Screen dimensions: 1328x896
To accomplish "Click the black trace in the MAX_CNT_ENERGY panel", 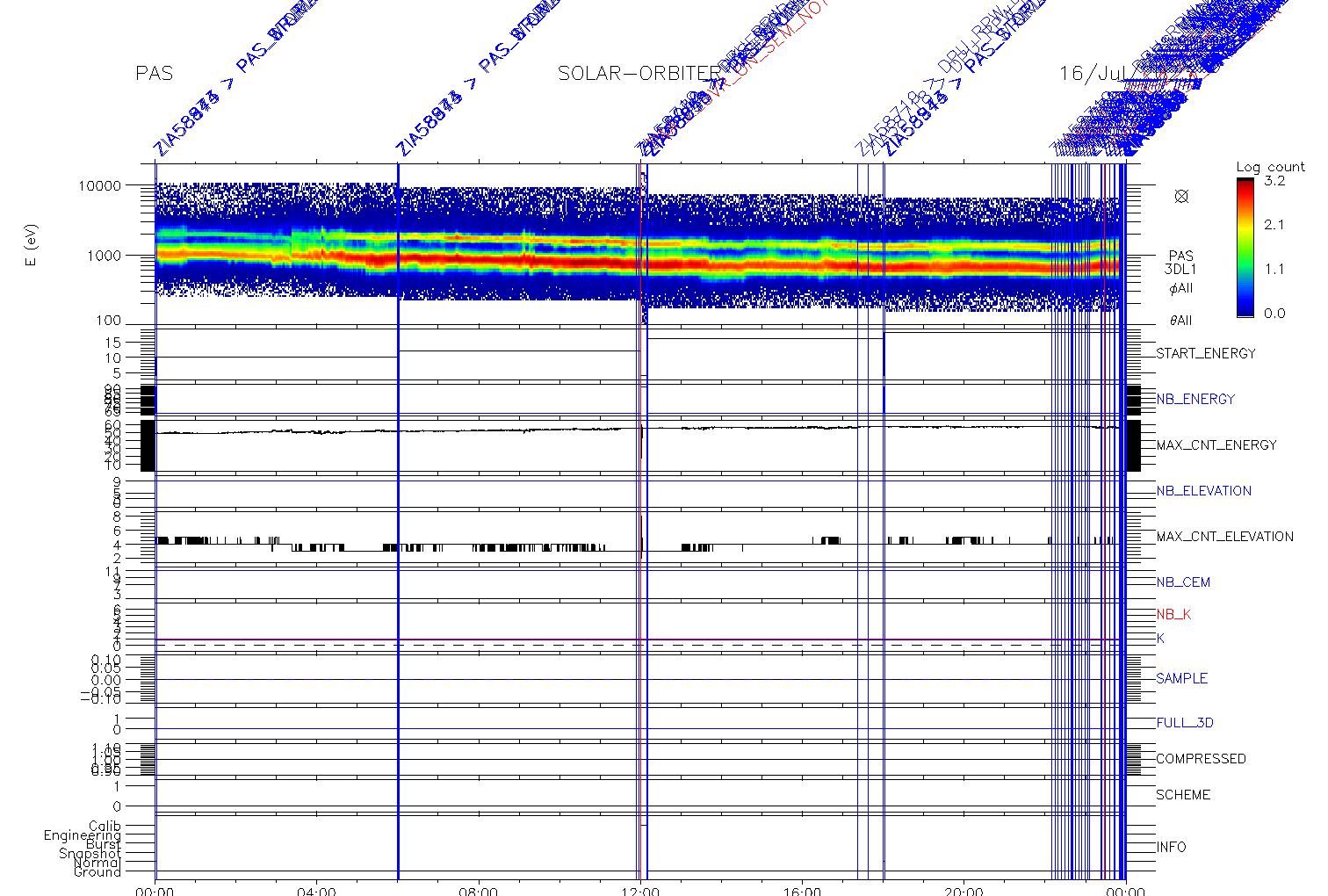I will pyautogui.click(x=639, y=430).
